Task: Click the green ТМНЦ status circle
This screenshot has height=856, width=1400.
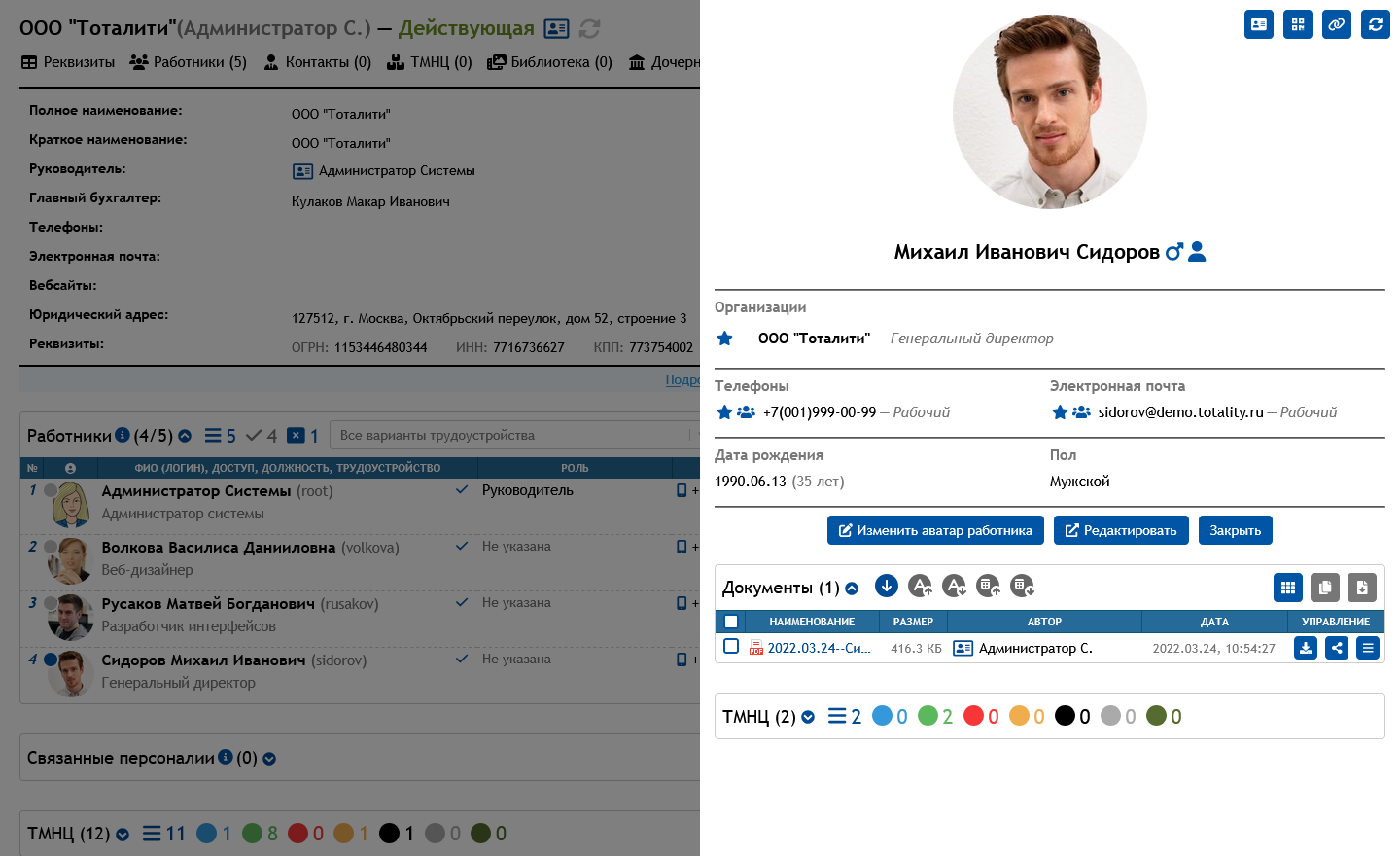Action: (928, 716)
